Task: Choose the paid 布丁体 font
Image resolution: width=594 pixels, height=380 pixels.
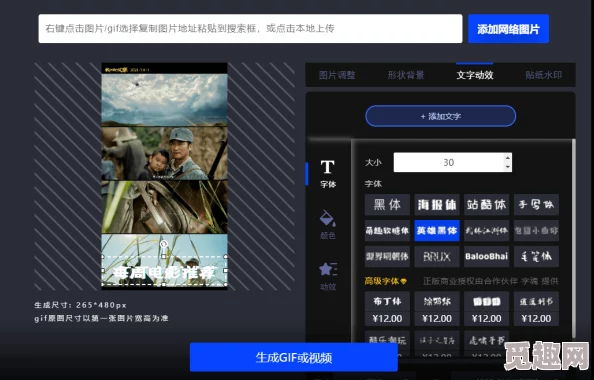Action: click(387, 309)
